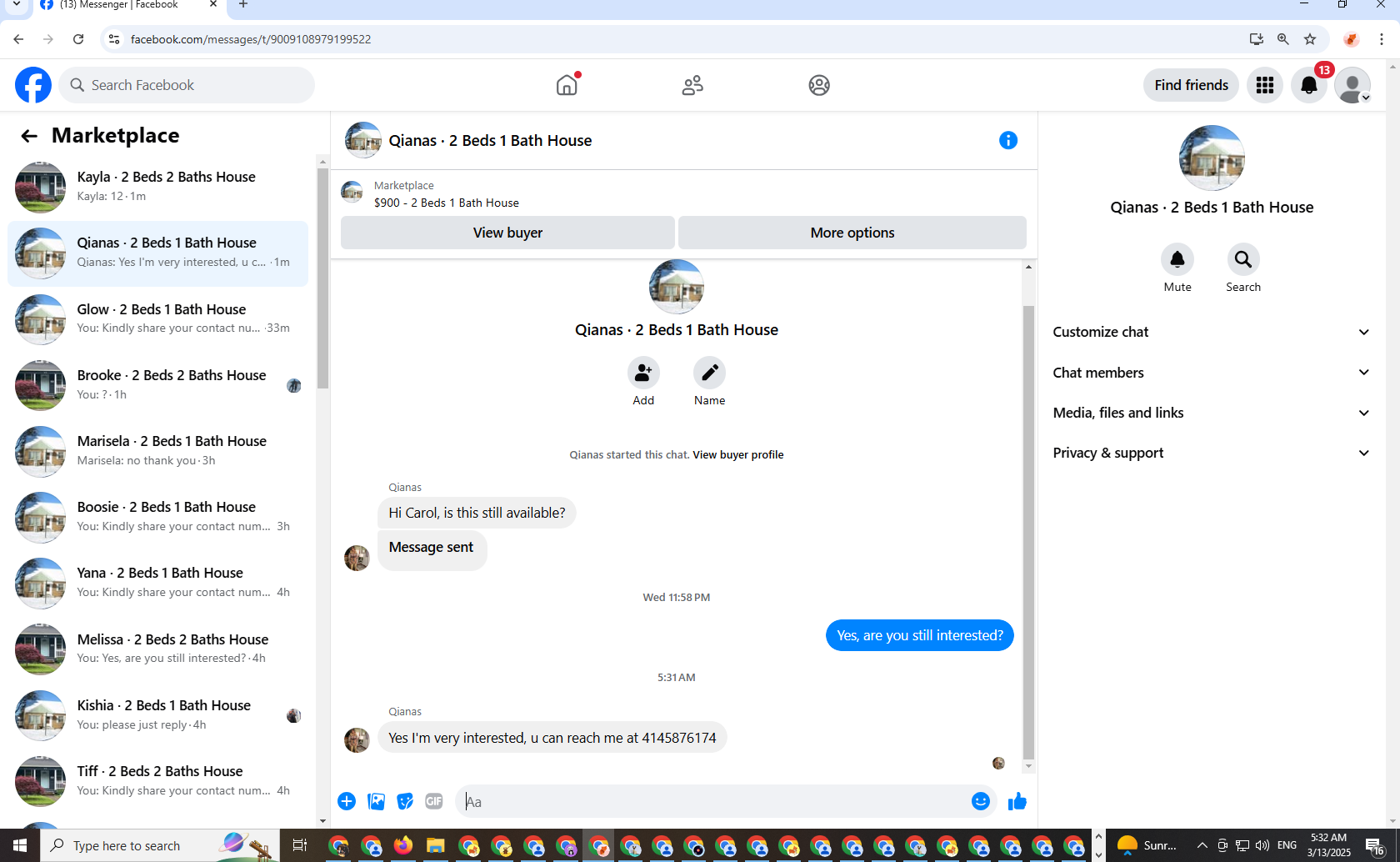The image size is (1400, 862).
Task: Click the message 'Yes, are you still interested?'
Action: (919, 635)
